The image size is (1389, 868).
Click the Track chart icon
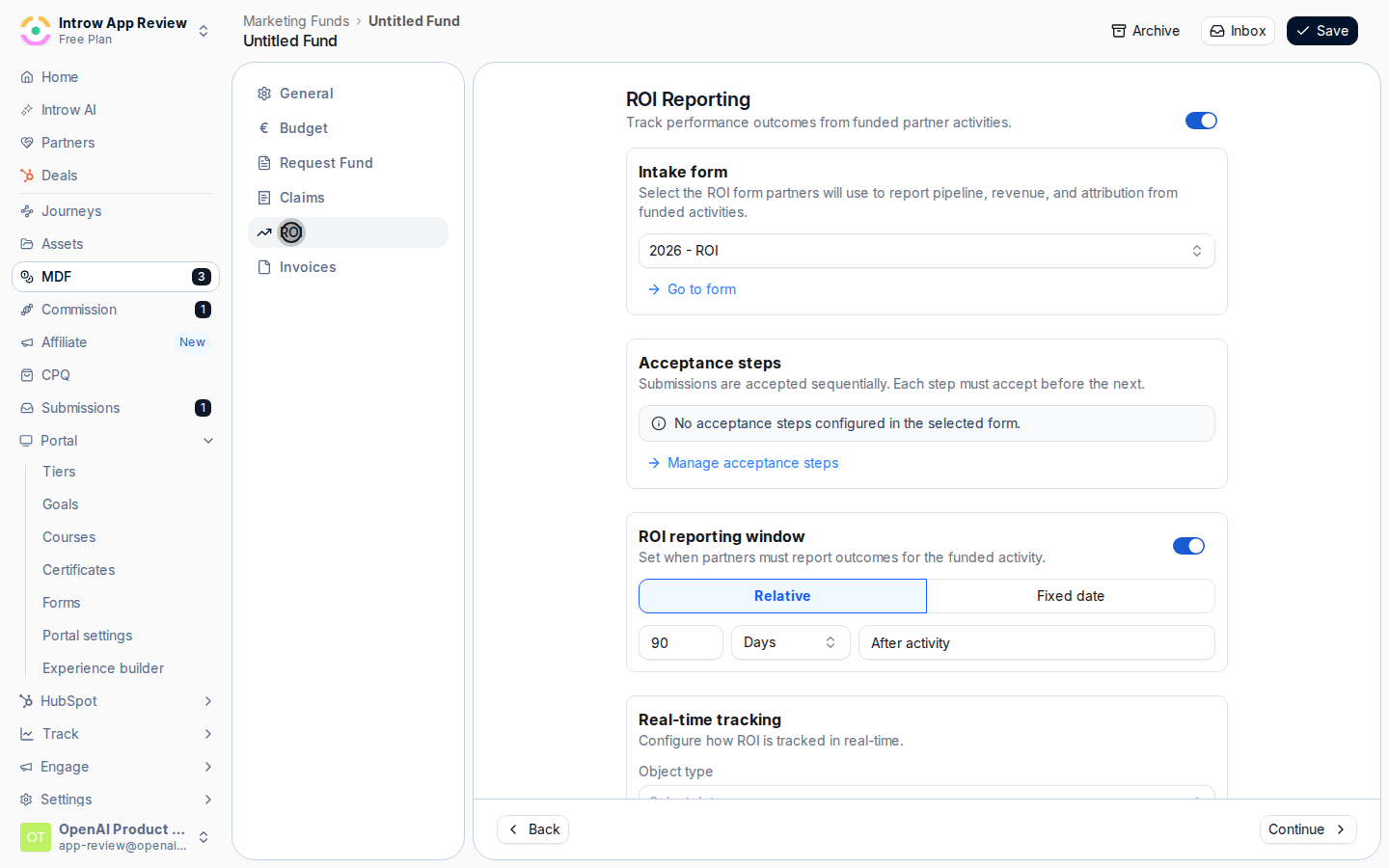27,734
